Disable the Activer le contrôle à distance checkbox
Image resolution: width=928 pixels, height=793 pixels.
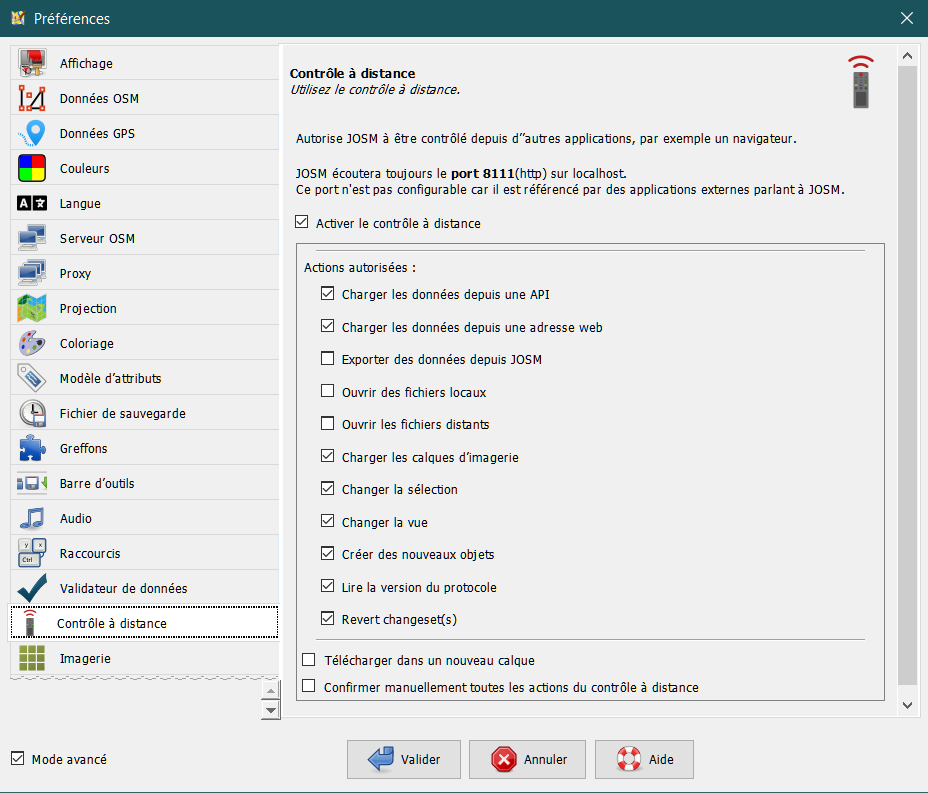(303, 223)
